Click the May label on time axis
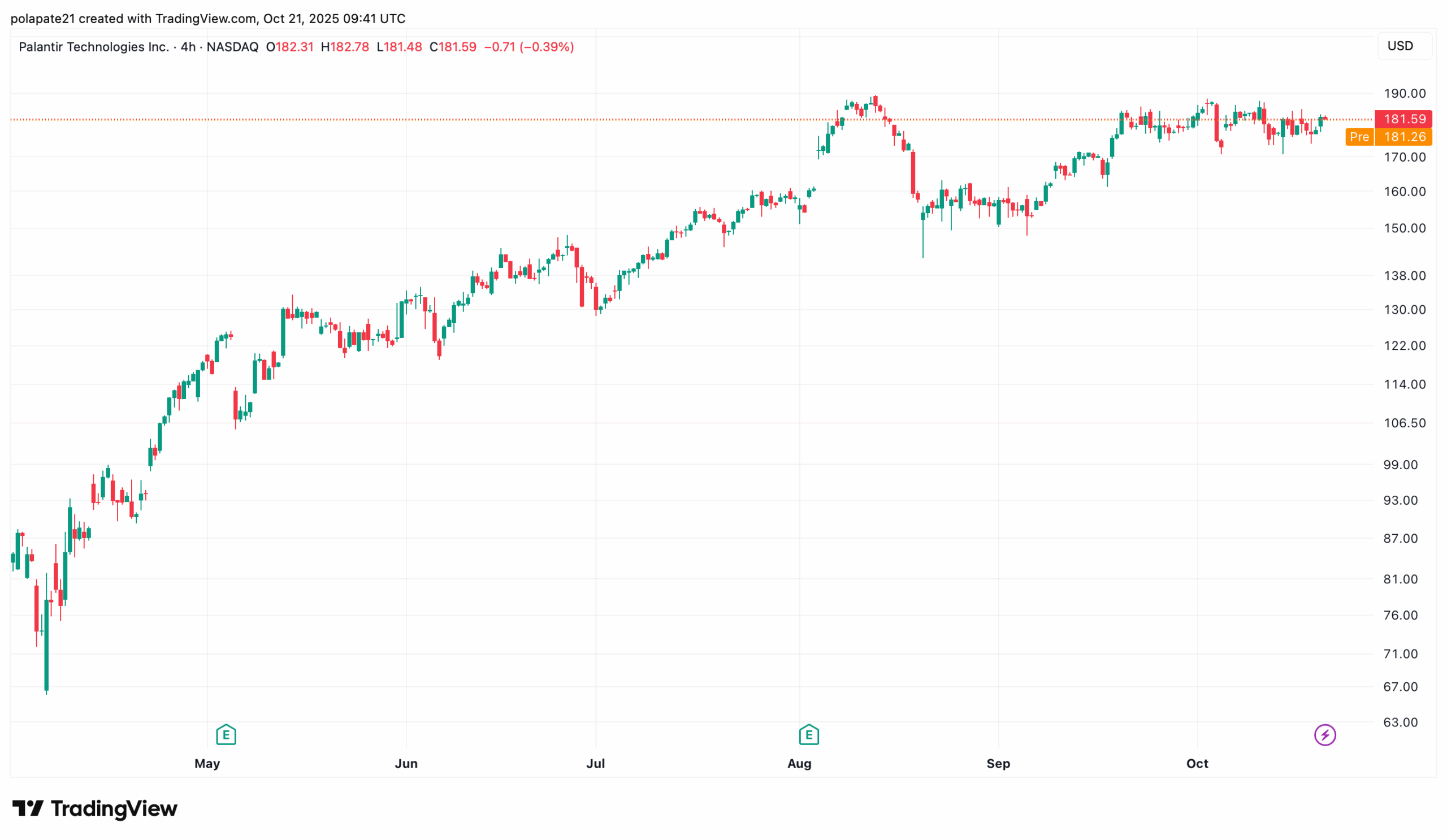This screenshot has width=1447, height=840. pyautogui.click(x=207, y=764)
